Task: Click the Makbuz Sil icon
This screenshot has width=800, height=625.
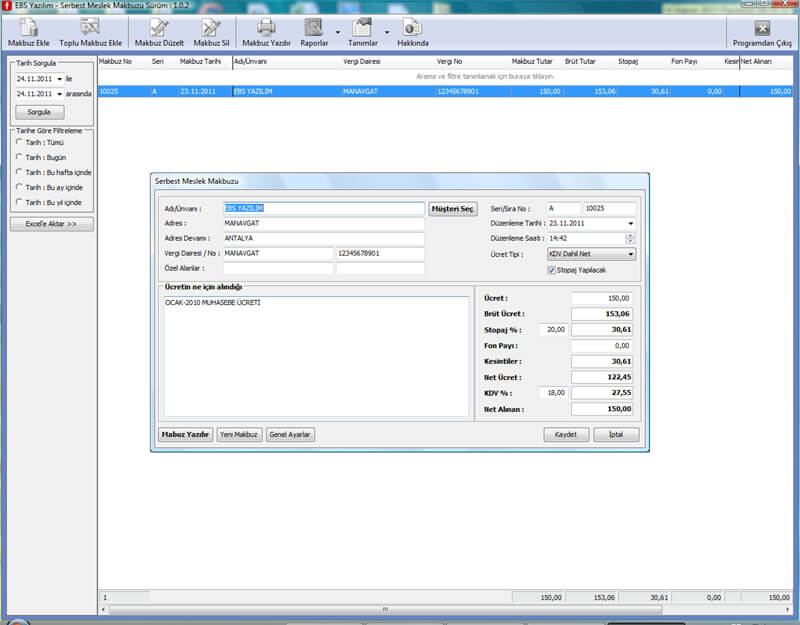Action: (x=211, y=28)
